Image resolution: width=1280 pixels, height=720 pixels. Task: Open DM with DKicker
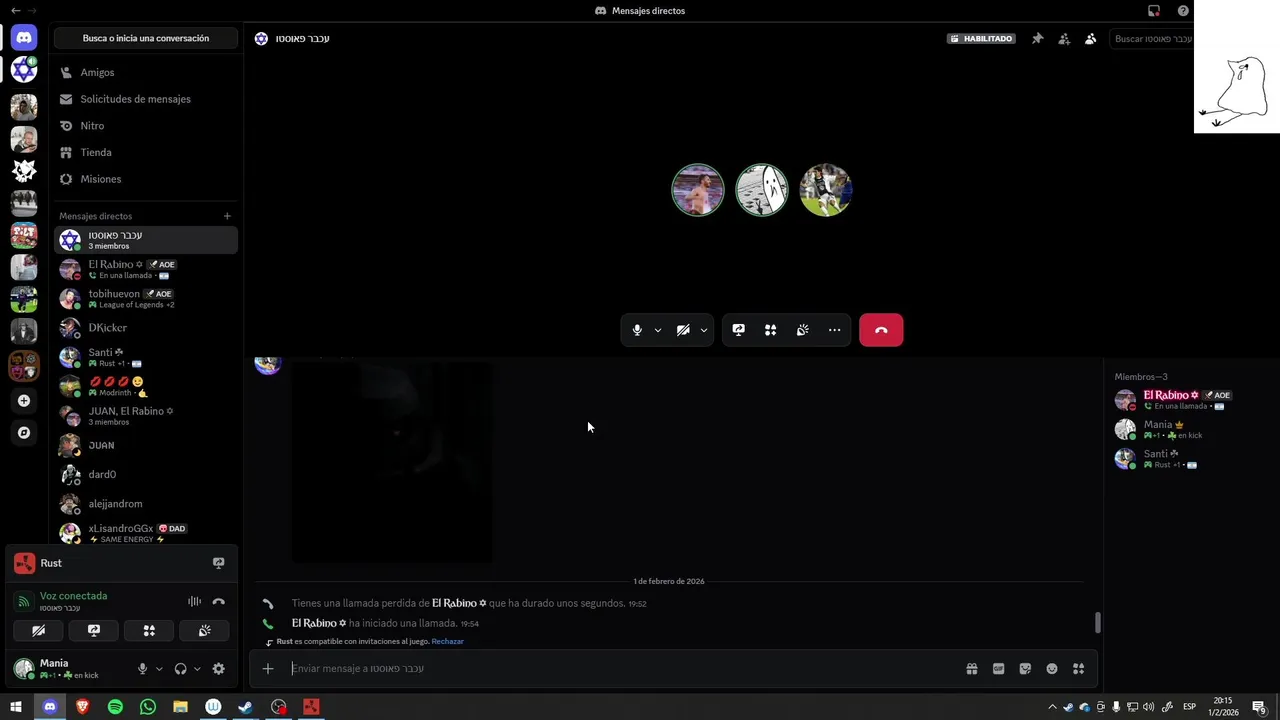[146, 328]
